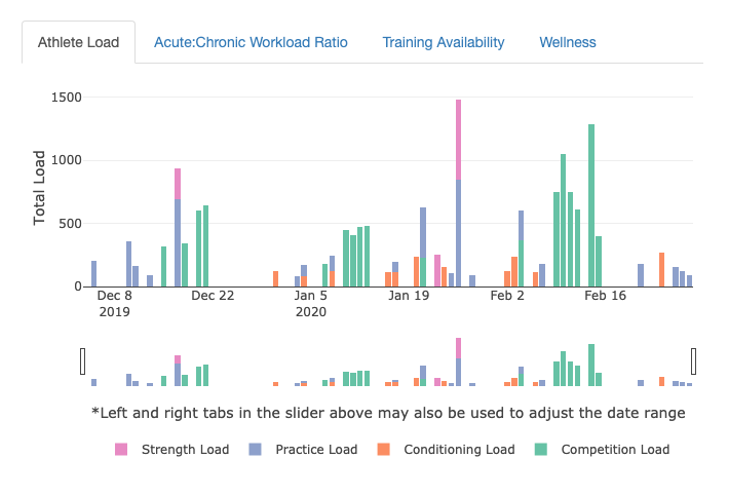The height and width of the screenshot is (497, 729).
Task: Click the right handle of range slider
Action: tap(693, 361)
